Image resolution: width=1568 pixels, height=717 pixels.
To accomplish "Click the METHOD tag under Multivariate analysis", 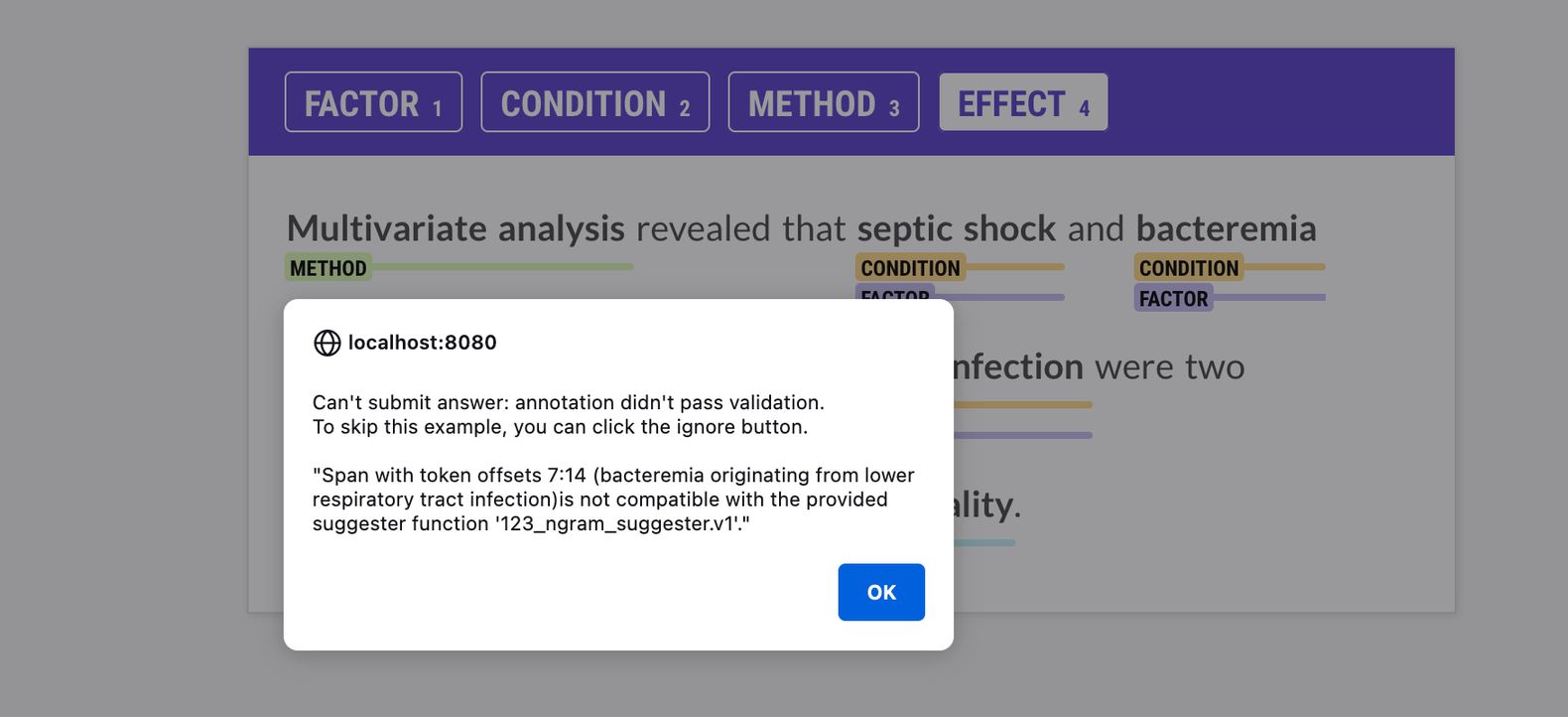I will tap(328, 267).
